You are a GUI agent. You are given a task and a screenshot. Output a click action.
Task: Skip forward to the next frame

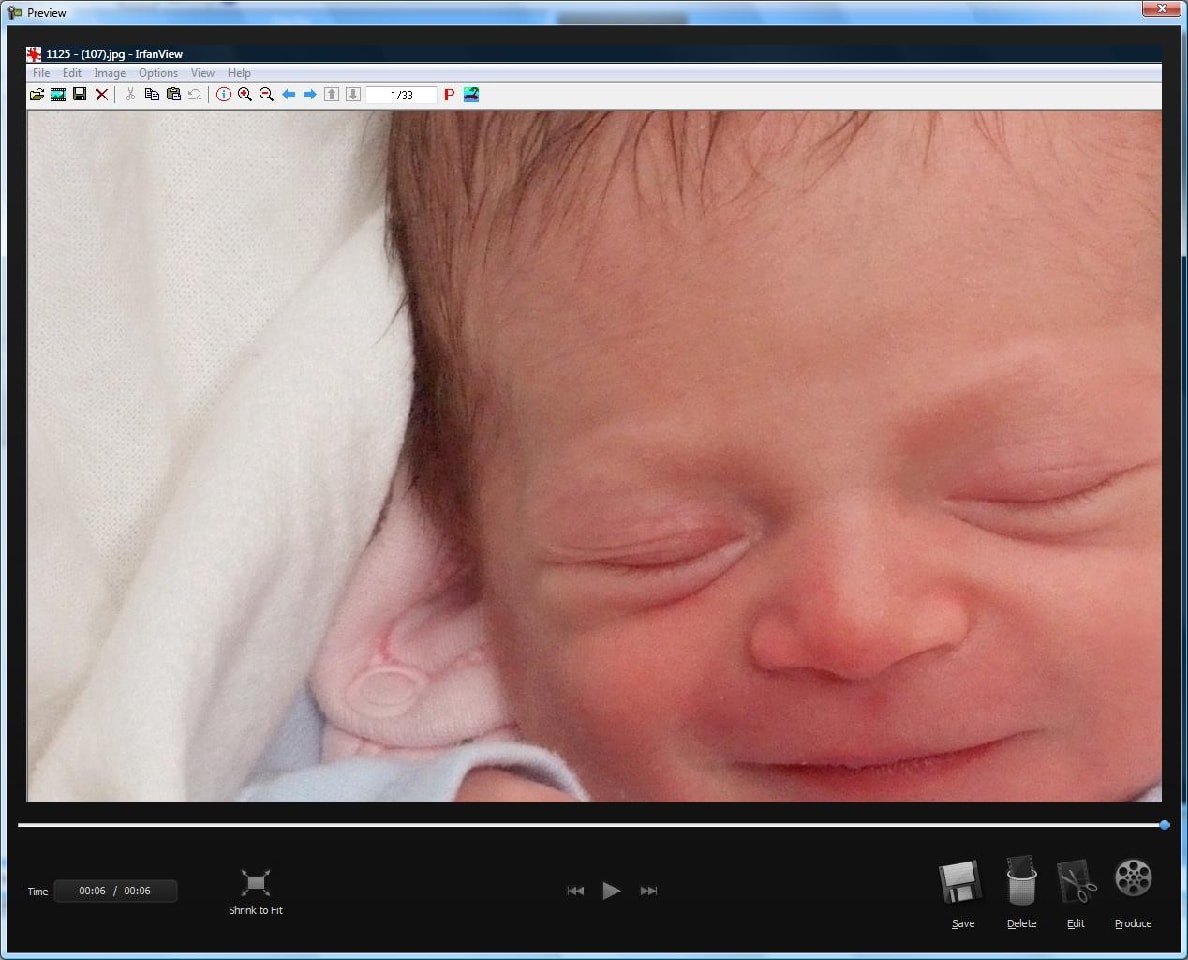coord(649,891)
